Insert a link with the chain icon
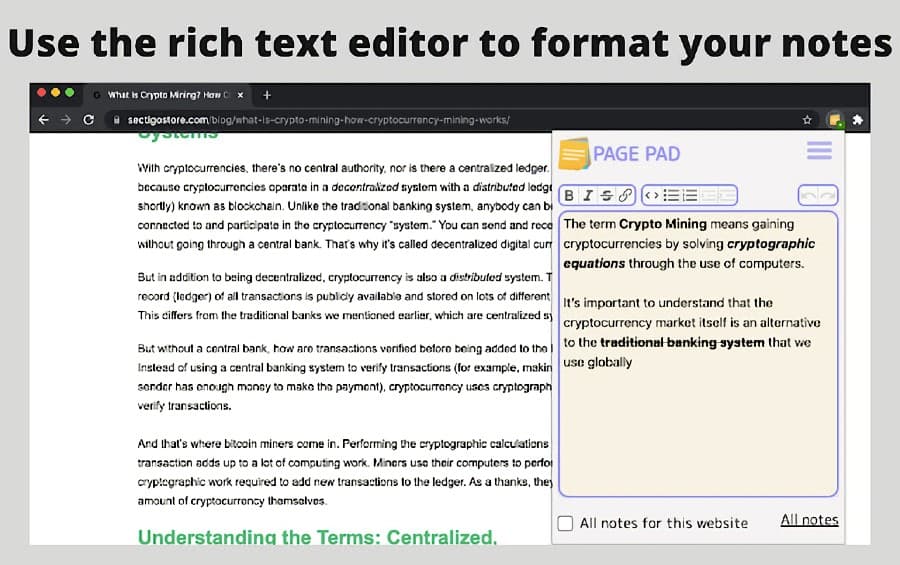This screenshot has height=565, width=900. coord(625,196)
